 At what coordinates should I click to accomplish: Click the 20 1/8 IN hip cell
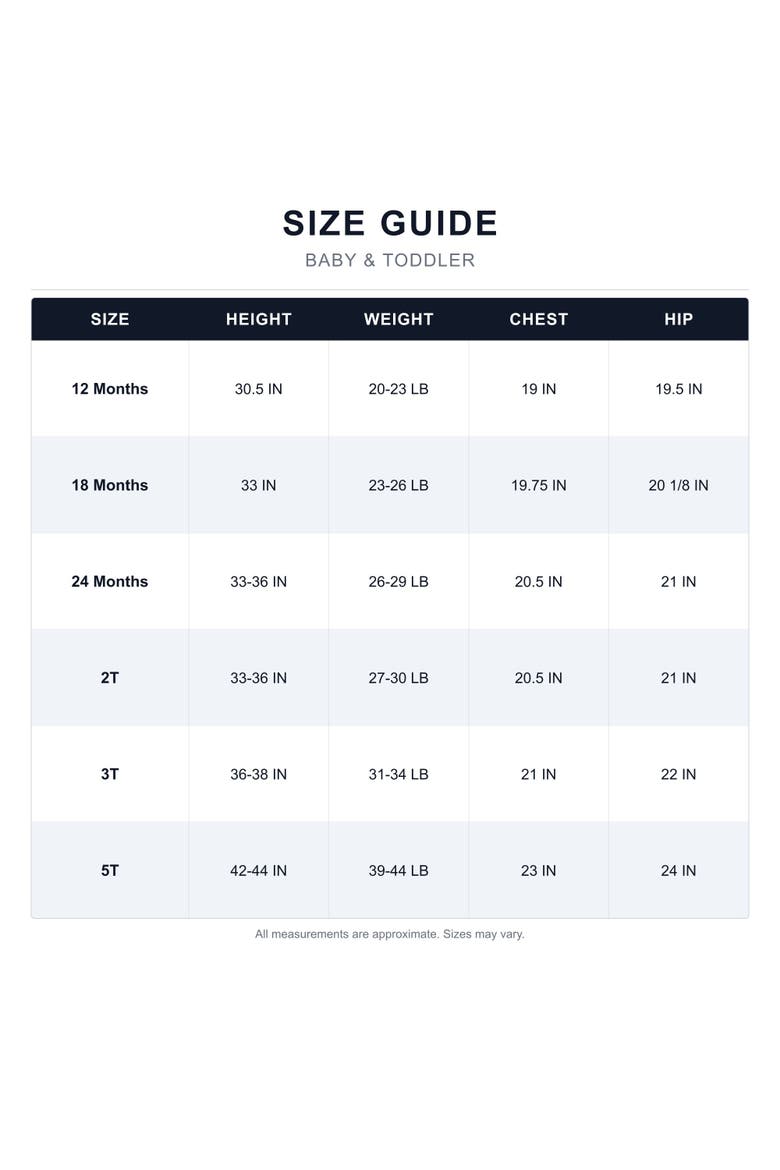click(x=678, y=485)
